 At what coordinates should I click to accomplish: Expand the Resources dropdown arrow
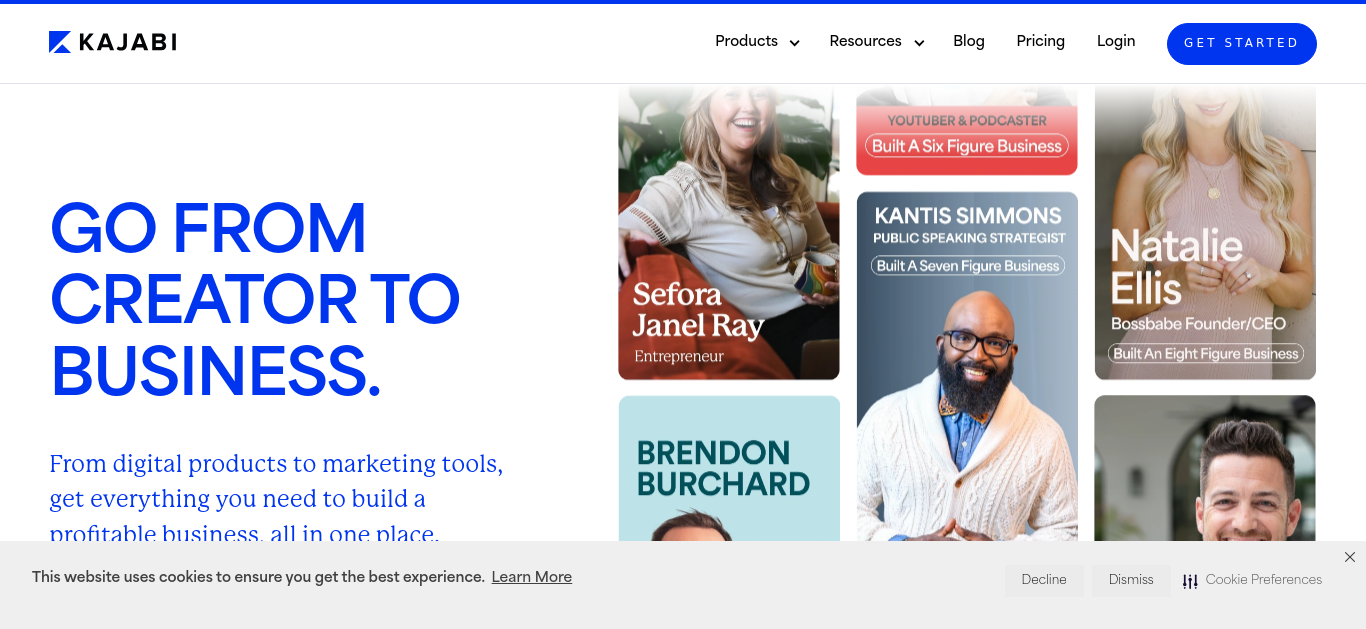(x=919, y=43)
